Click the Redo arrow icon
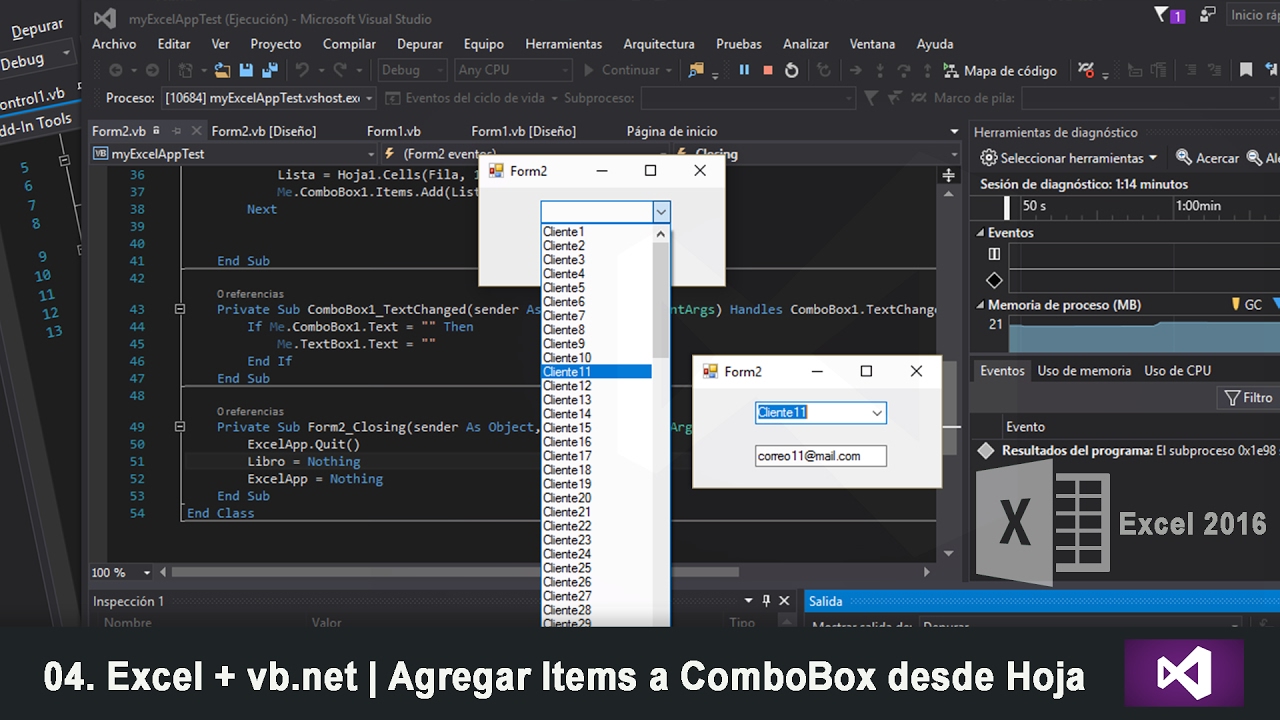Screen dimensions: 1280x720 tap(340, 70)
